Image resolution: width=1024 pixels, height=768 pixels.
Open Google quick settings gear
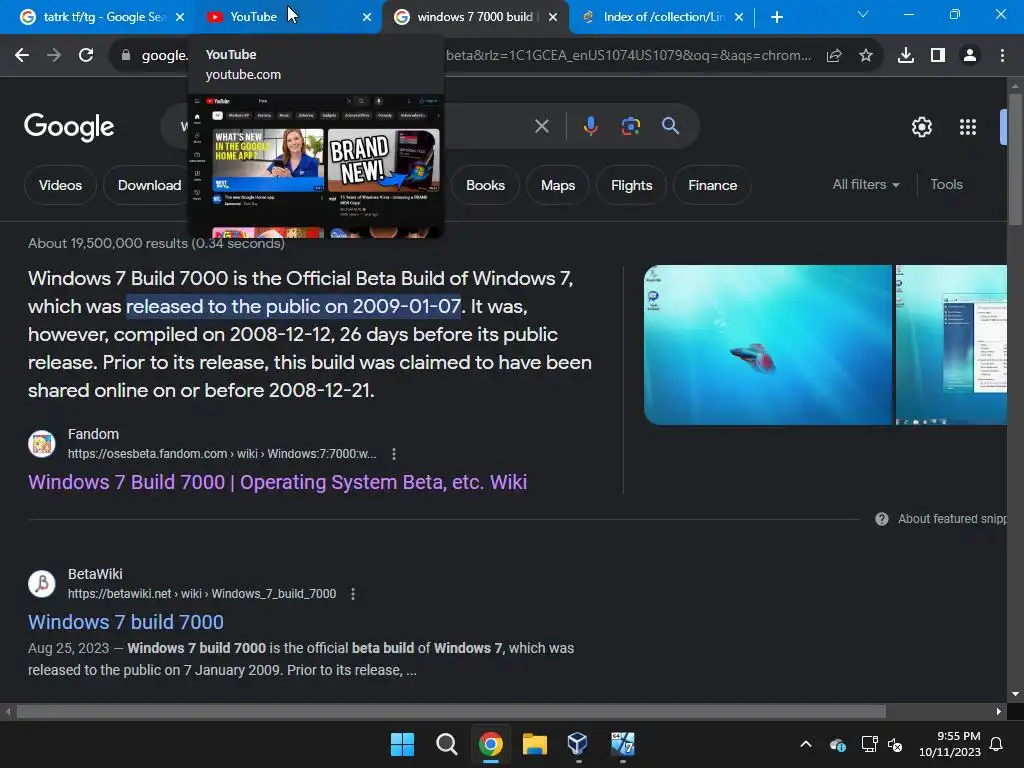point(921,127)
